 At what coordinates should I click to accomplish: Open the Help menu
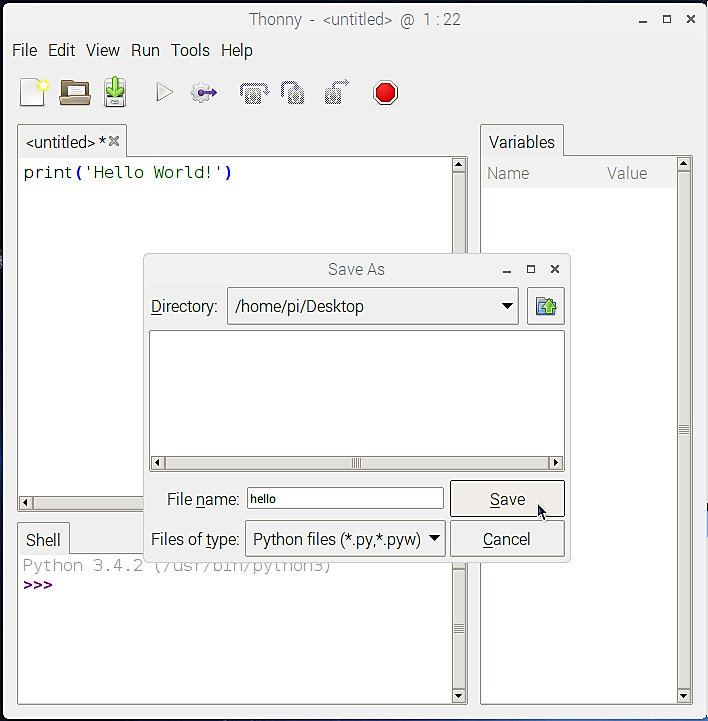click(237, 50)
